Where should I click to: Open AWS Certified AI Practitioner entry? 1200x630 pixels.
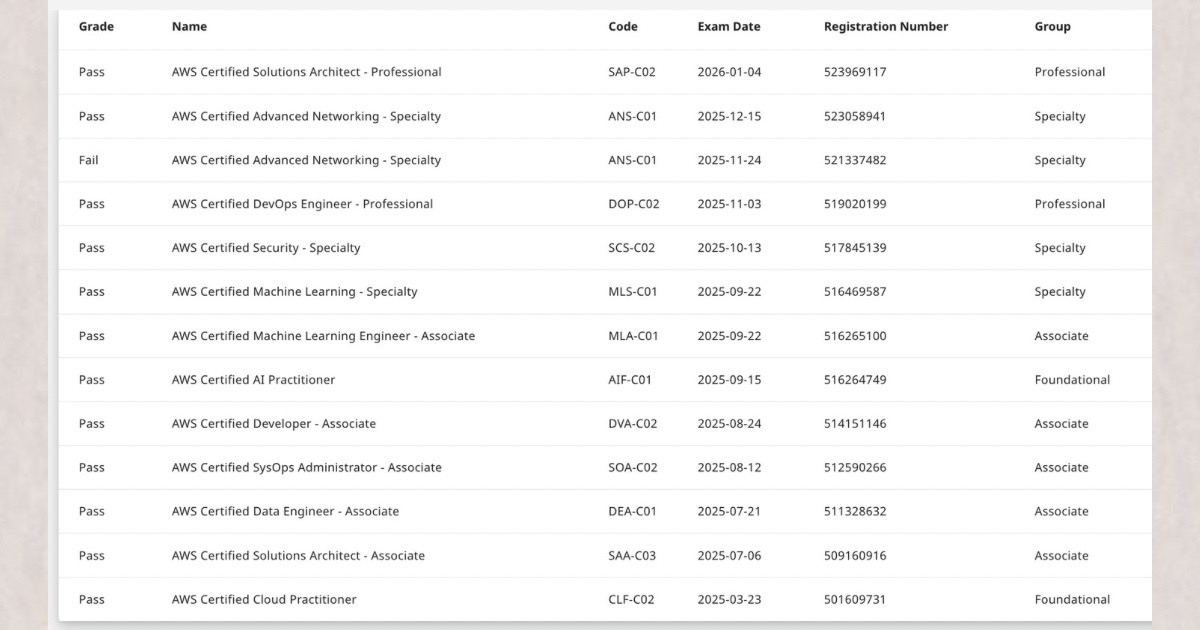253,380
